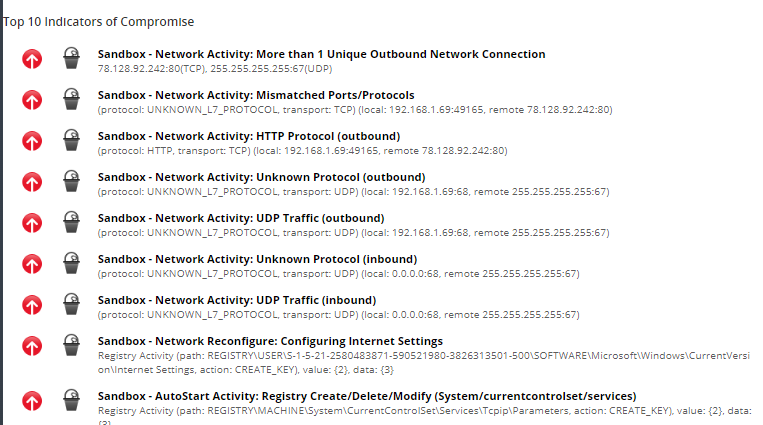Click red severity arrow for HTTP Protocol (outbound)
This screenshot has height=425, width=763.
[x=32, y=141]
